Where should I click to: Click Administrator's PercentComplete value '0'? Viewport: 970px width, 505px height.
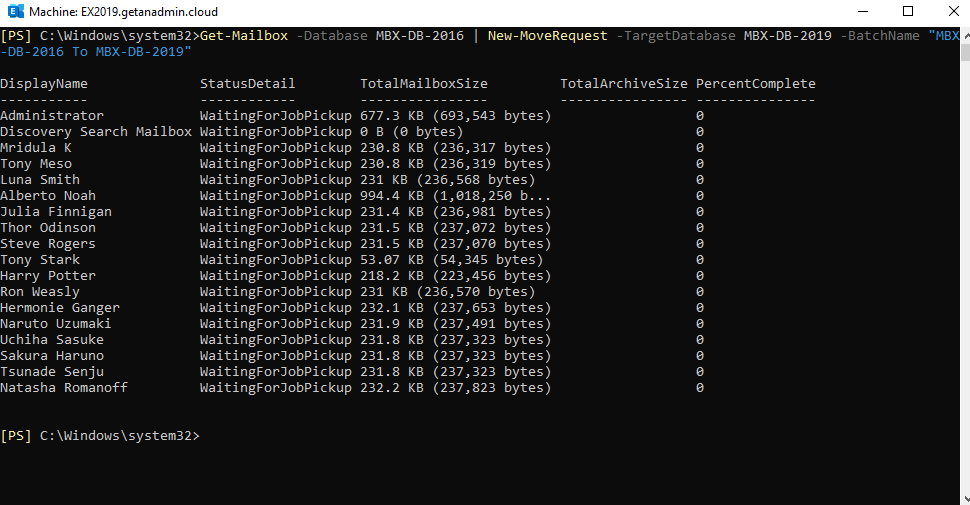(x=700, y=116)
